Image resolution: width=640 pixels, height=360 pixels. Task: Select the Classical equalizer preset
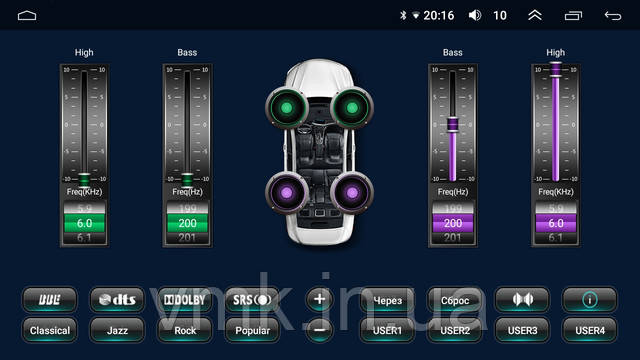[x=49, y=330]
